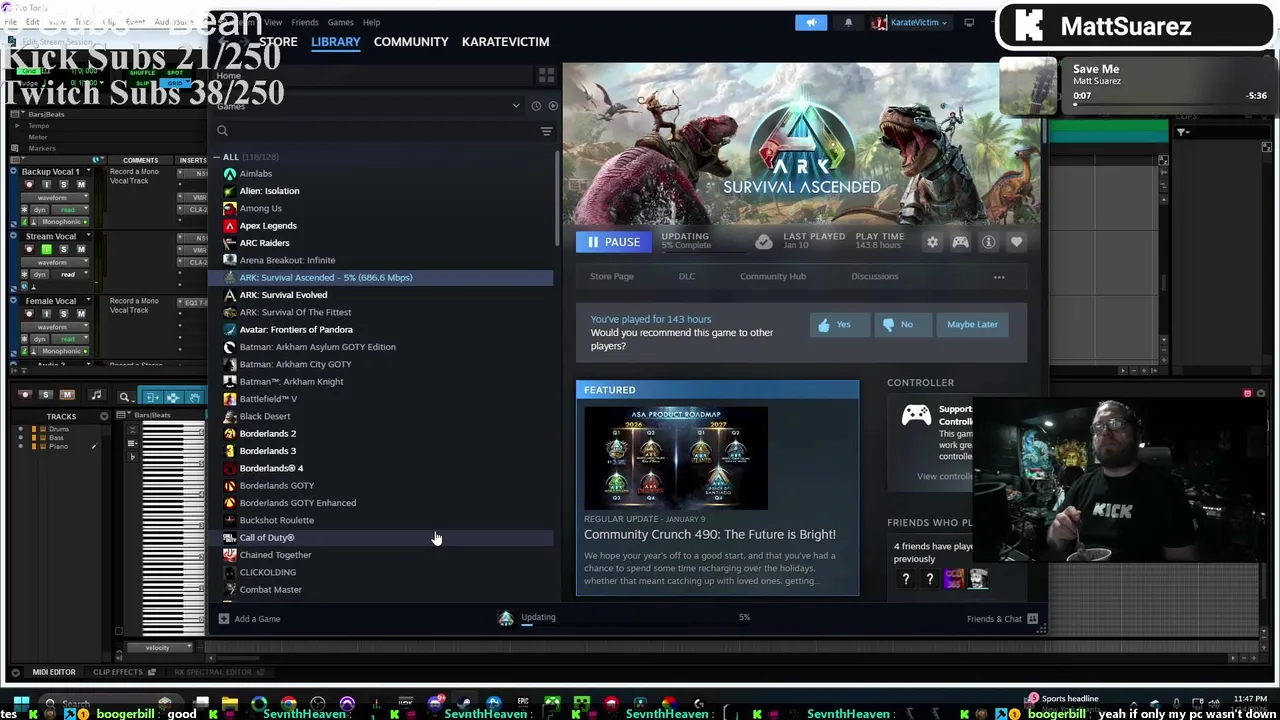This screenshot has height=720, width=1280.
Task: Open controller settings icon on the game page
Action: [x=960, y=242]
